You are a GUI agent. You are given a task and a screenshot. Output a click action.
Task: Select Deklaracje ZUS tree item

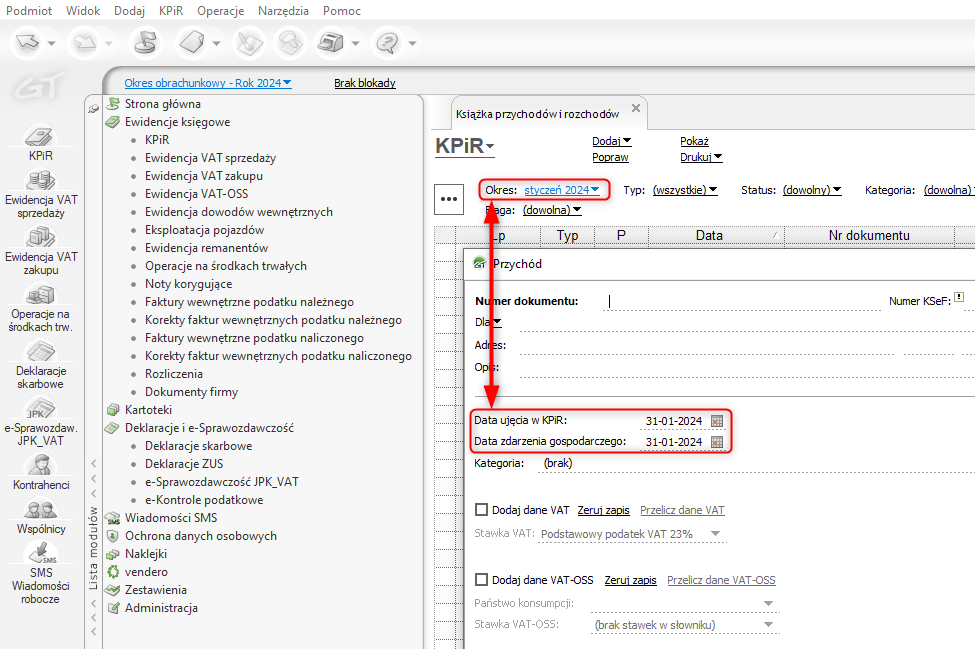pos(183,464)
